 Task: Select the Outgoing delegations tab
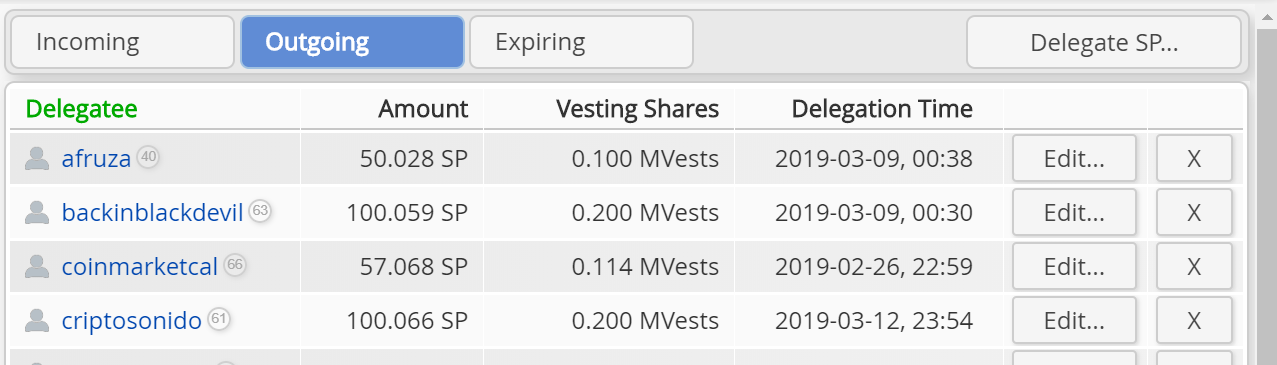[x=352, y=42]
